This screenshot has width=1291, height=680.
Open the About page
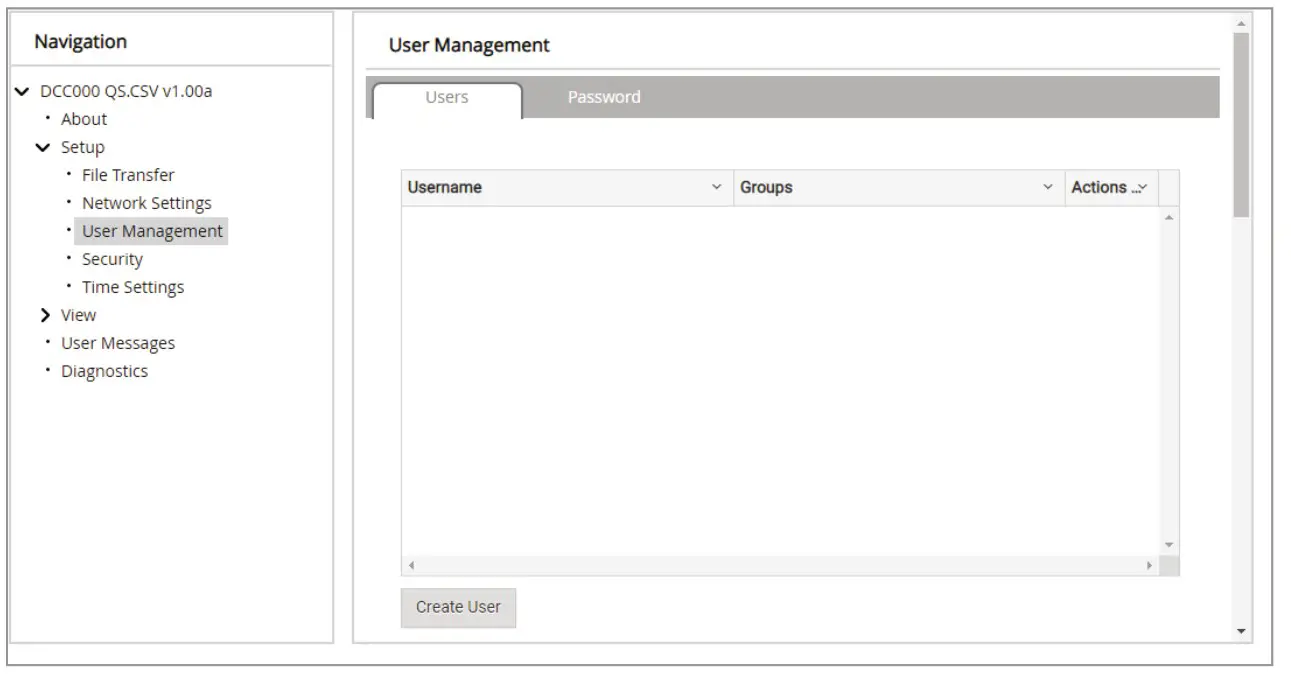point(83,118)
